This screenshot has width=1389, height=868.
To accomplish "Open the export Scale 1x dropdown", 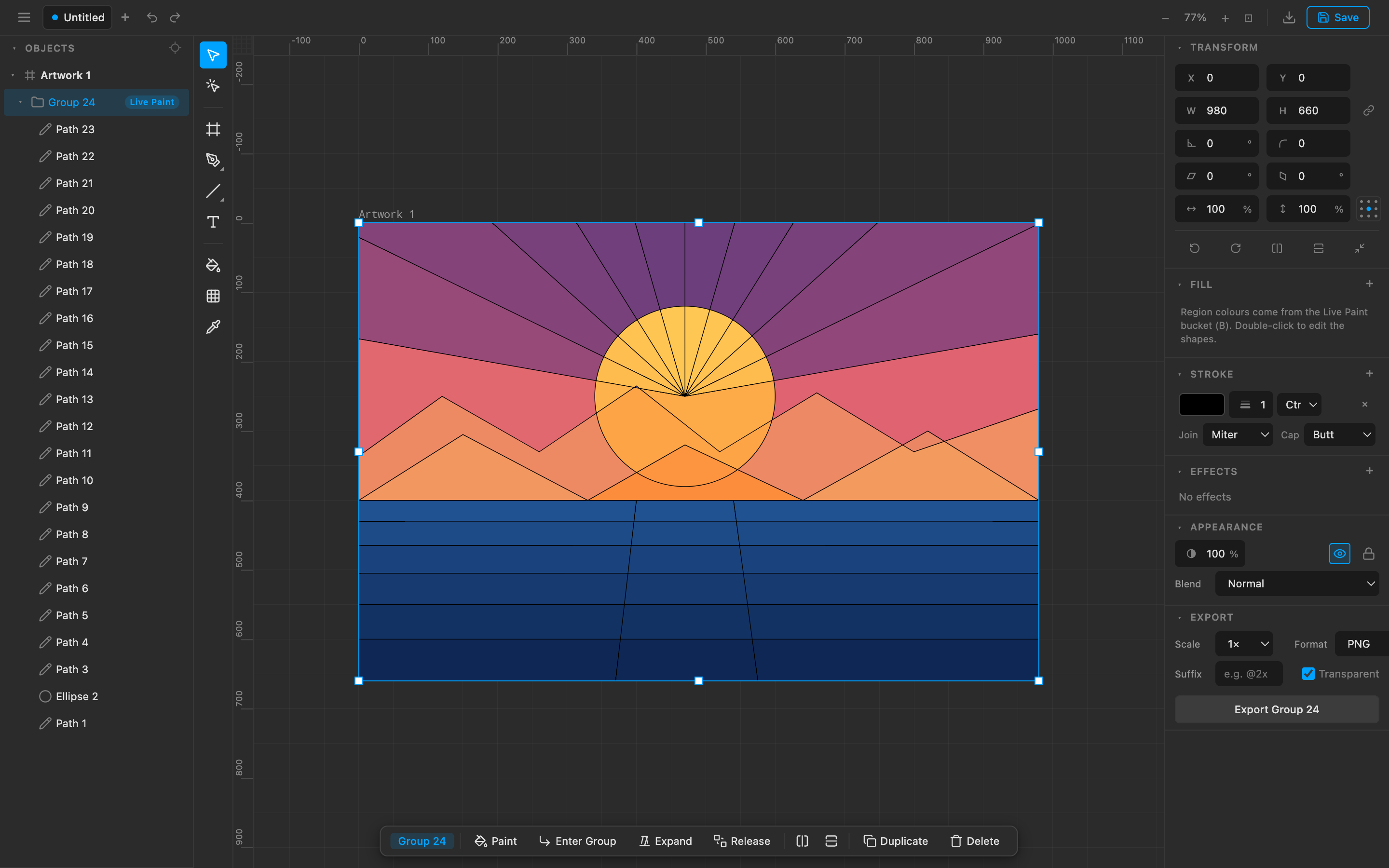I will coord(1244,644).
